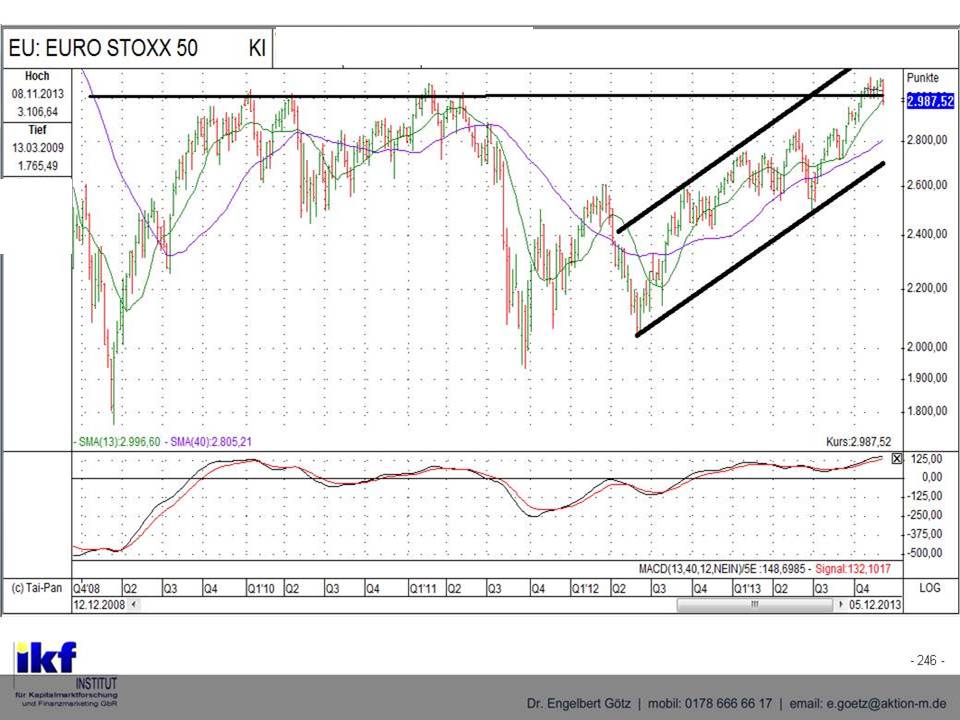Click the -250,00 MACD axis label
This screenshot has width=960, height=720.
pos(925,515)
